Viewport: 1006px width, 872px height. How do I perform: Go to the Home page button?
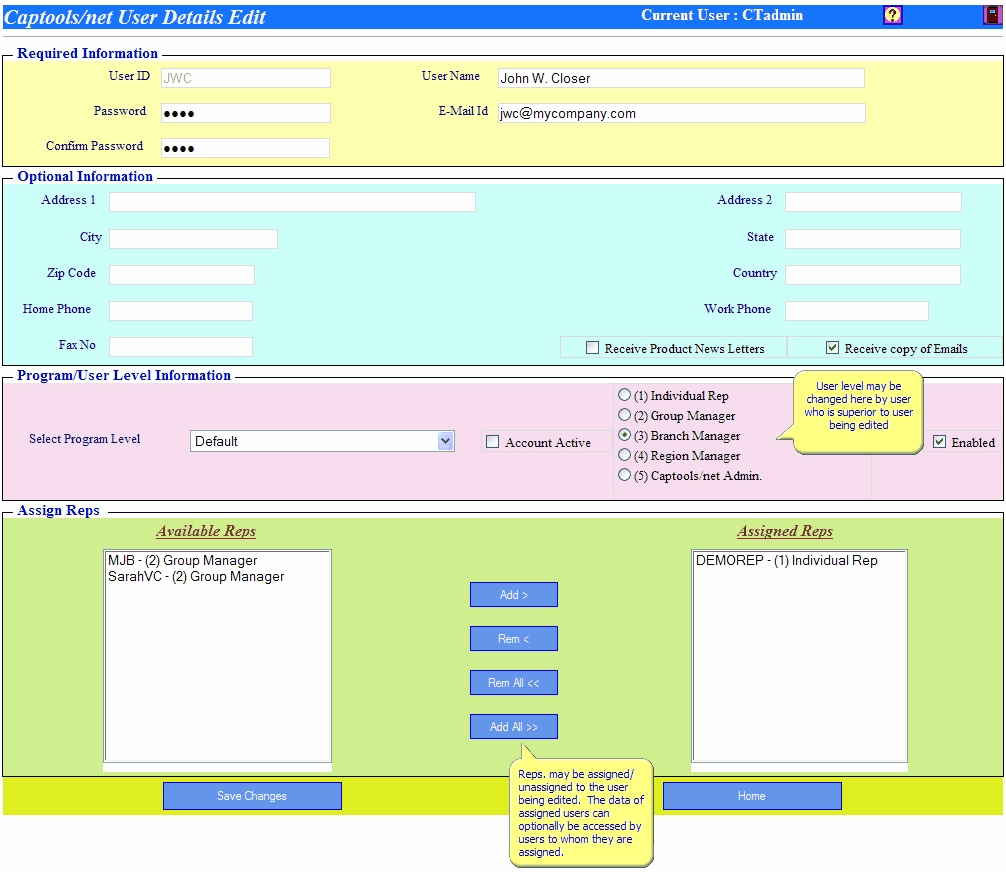(751, 796)
